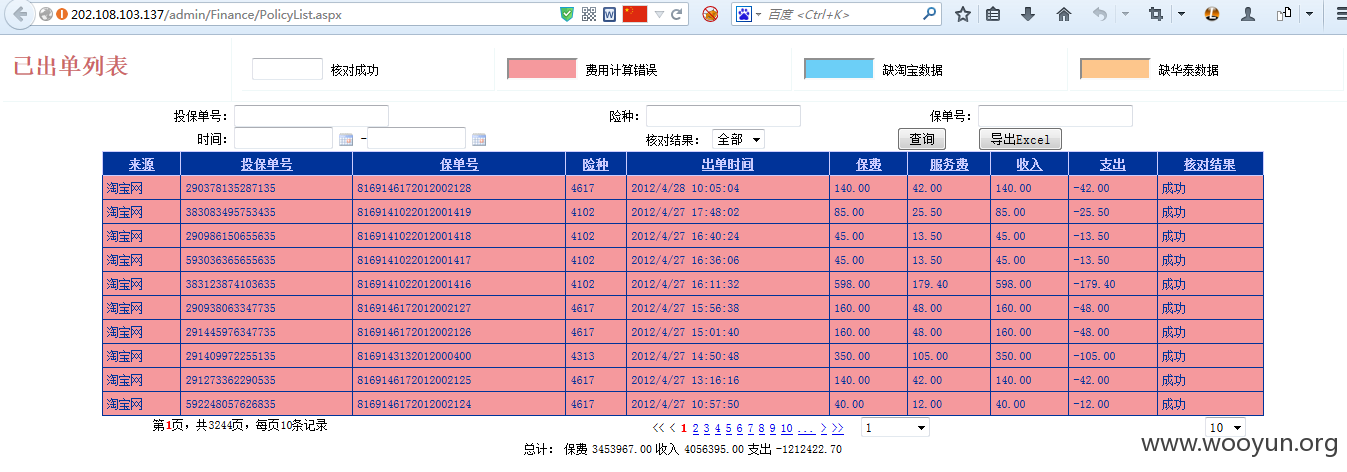Click the browser URL address field

(300, 15)
